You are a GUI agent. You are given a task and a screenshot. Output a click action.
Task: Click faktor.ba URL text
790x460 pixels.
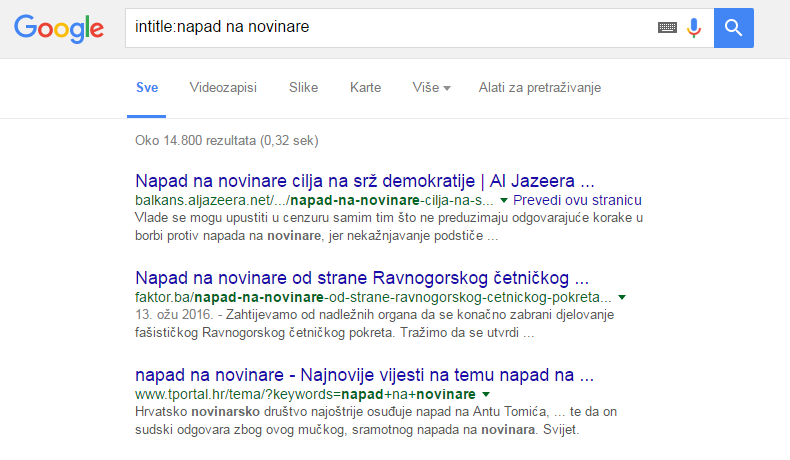(373, 297)
